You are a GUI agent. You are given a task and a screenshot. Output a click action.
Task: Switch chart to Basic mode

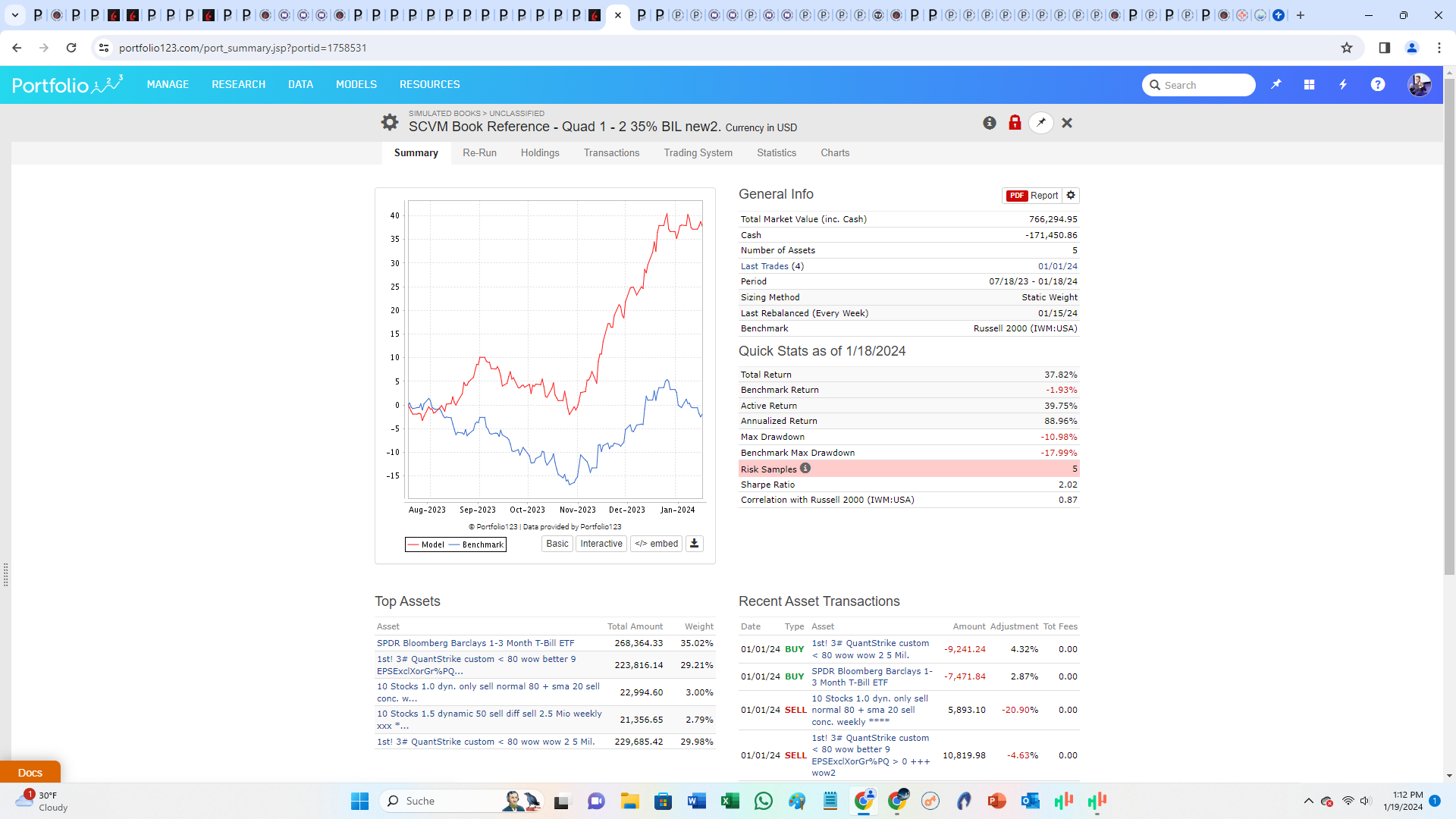pos(557,544)
